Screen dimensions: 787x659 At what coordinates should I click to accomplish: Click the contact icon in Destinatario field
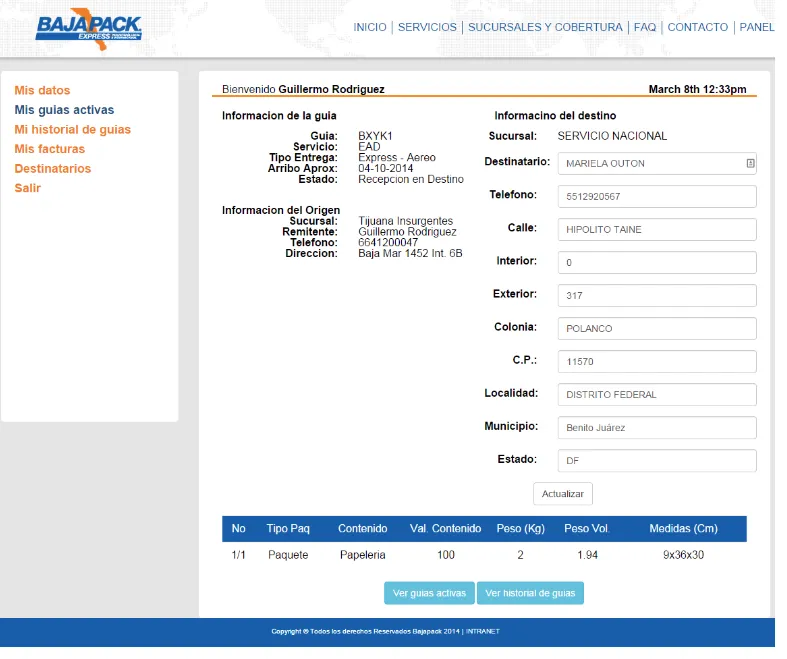click(750, 163)
